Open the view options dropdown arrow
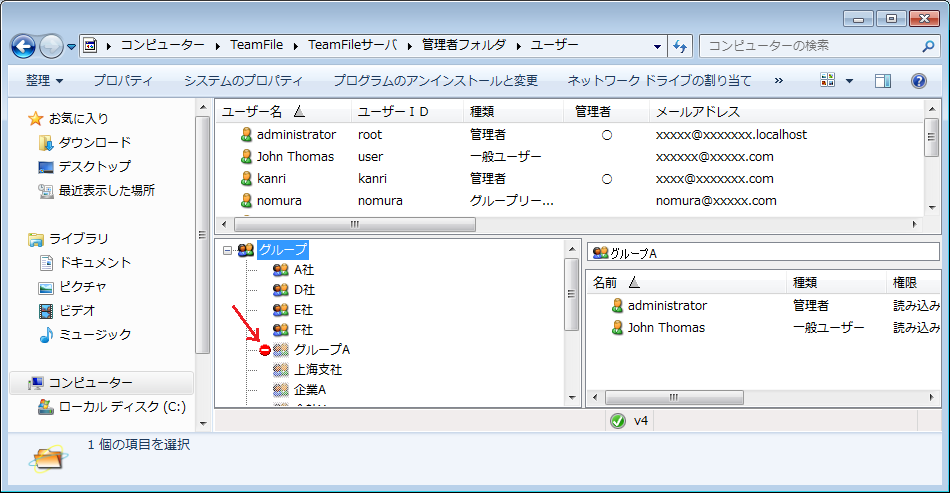The height and width of the screenshot is (493, 950). click(x=850, y=81)
